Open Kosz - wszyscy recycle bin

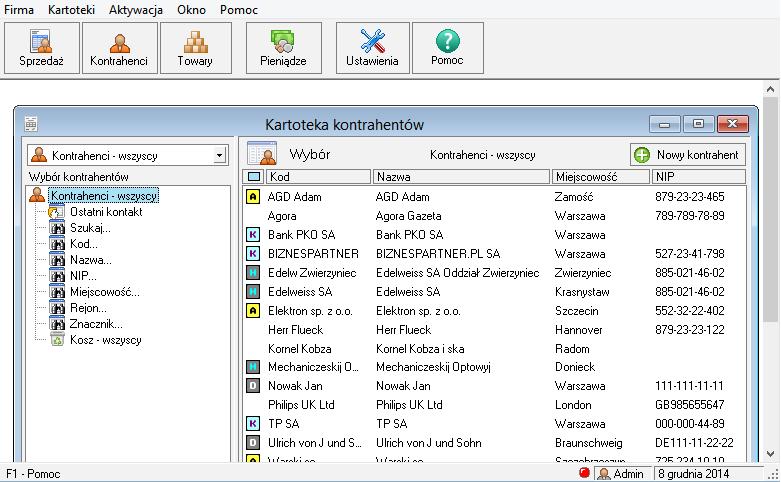click(106, 340)
